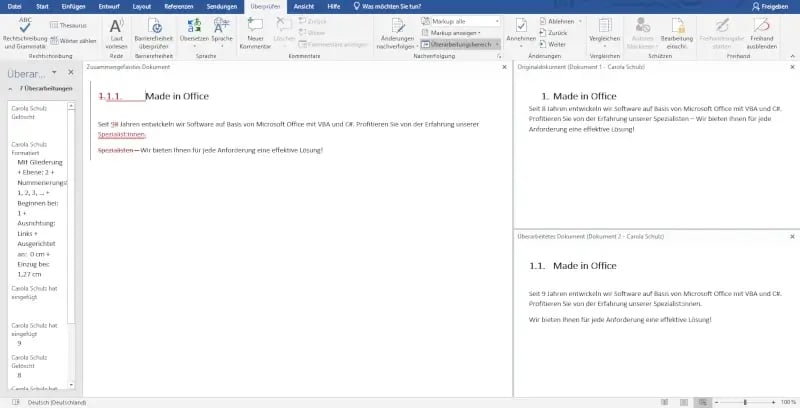
Task: Open the Nachverfolgung dialog launcher
Action: pos(499,56)
